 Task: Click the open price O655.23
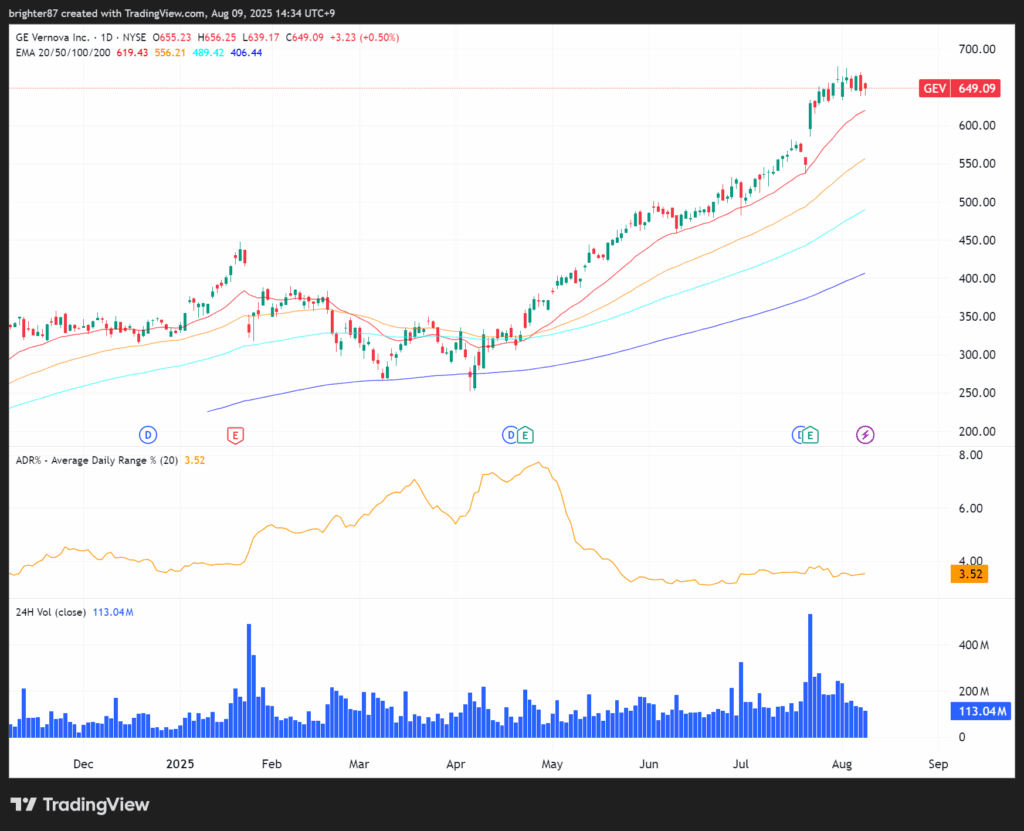(172, 37)
